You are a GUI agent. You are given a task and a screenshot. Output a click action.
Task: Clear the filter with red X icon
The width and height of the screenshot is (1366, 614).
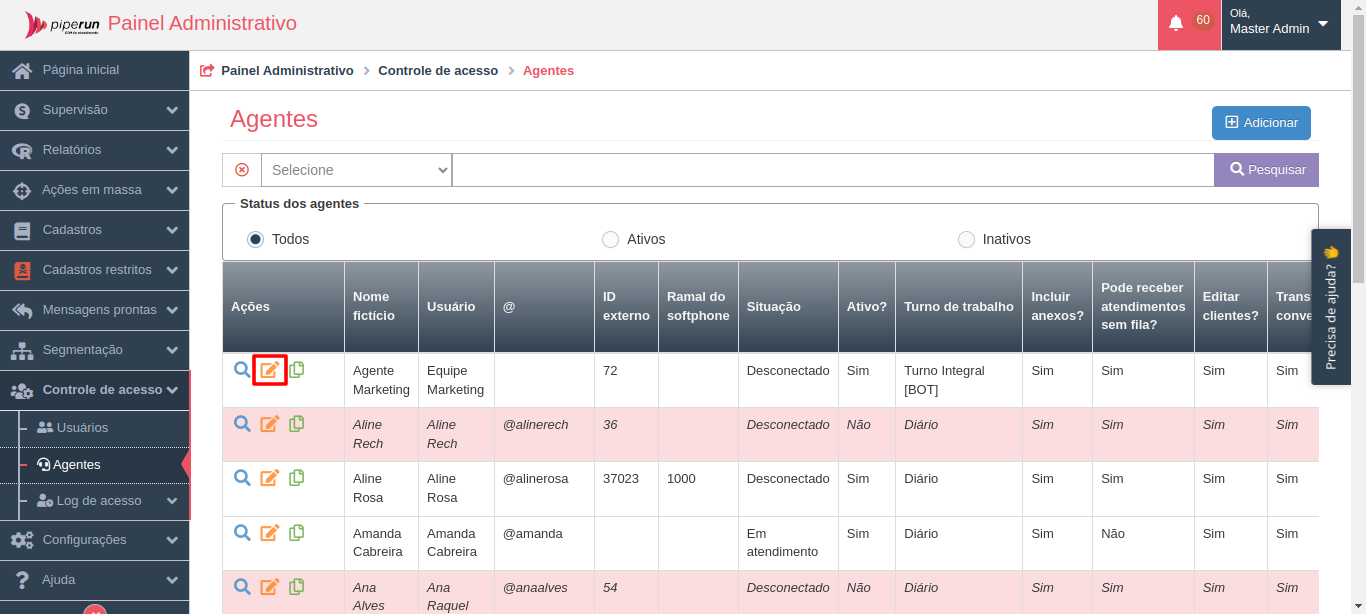pyautogui.click(x=242, y=170)
